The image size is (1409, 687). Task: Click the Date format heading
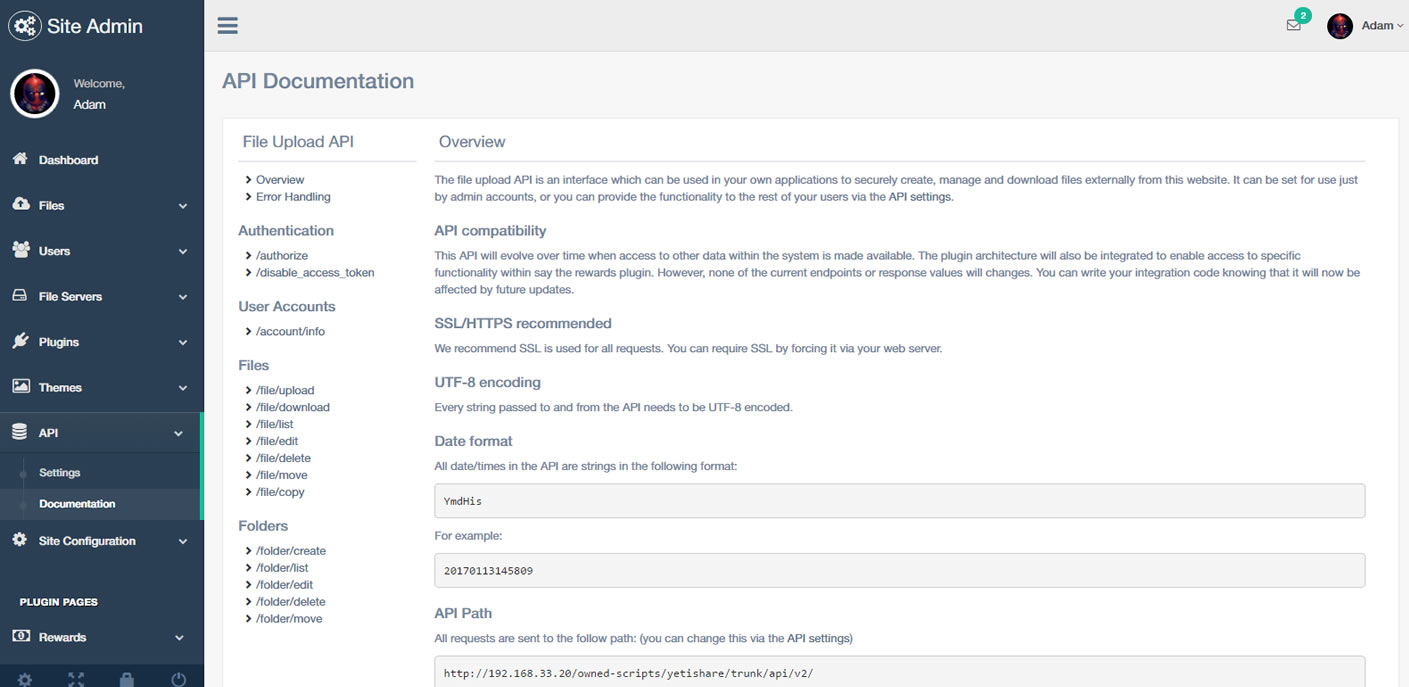point(474,441)
